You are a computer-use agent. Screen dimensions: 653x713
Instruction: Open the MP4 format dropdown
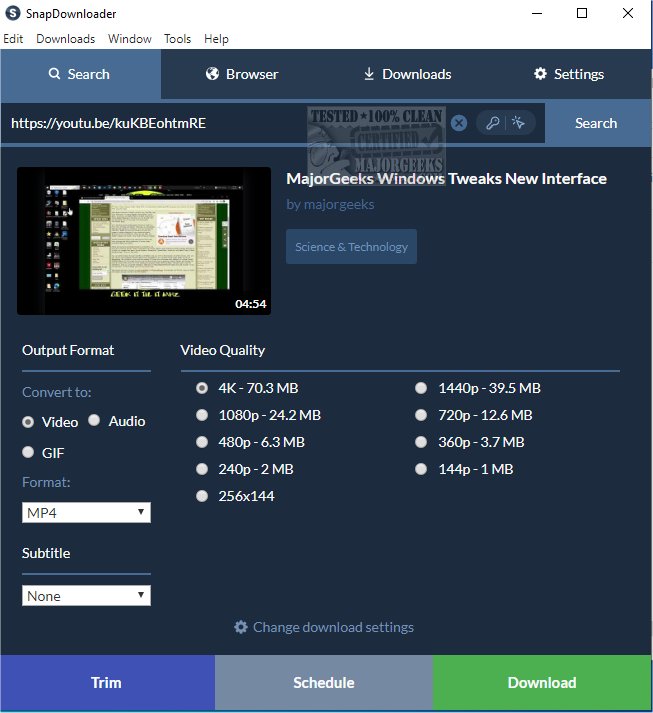[x=86, y=512]
